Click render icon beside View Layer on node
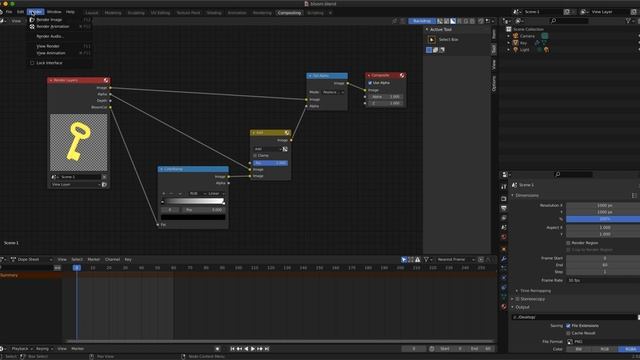 coord(104,184)
